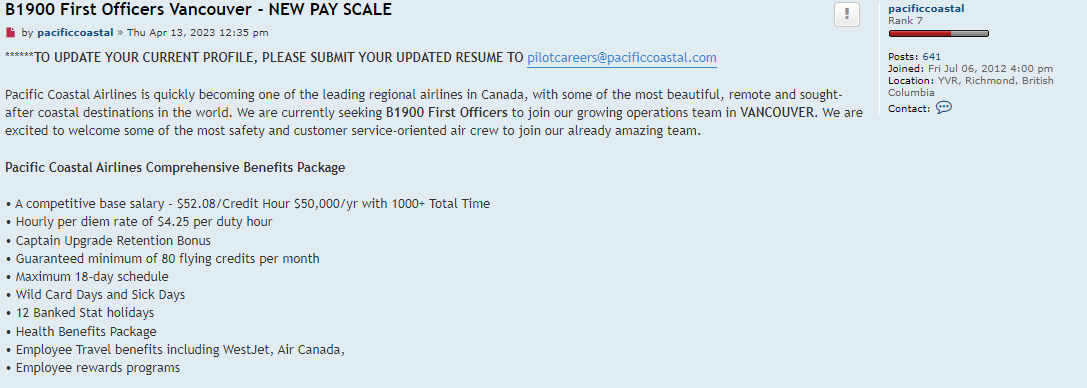
Task: Open pilotcareers@pacificcoastal.com email link
Action: click(x=622, y=58)
